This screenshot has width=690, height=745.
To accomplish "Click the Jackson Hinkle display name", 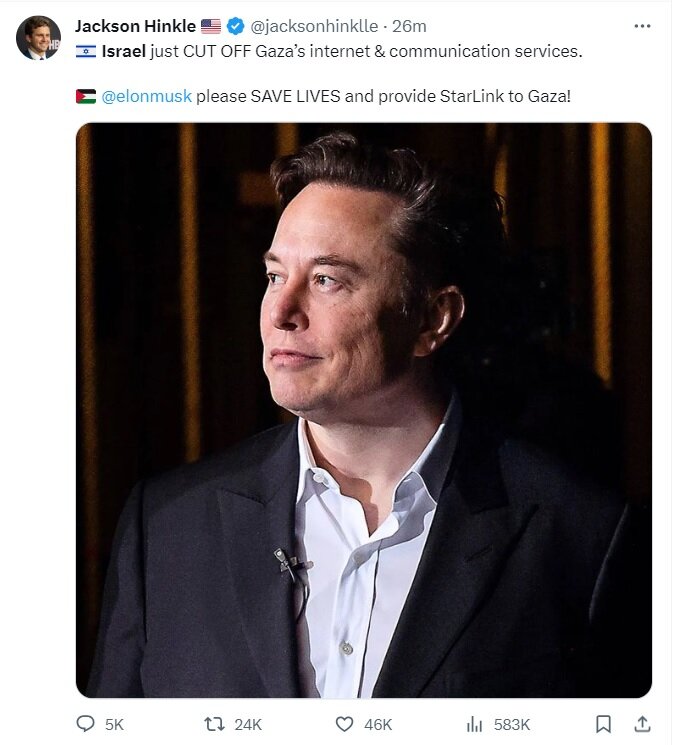I will 135,27.
